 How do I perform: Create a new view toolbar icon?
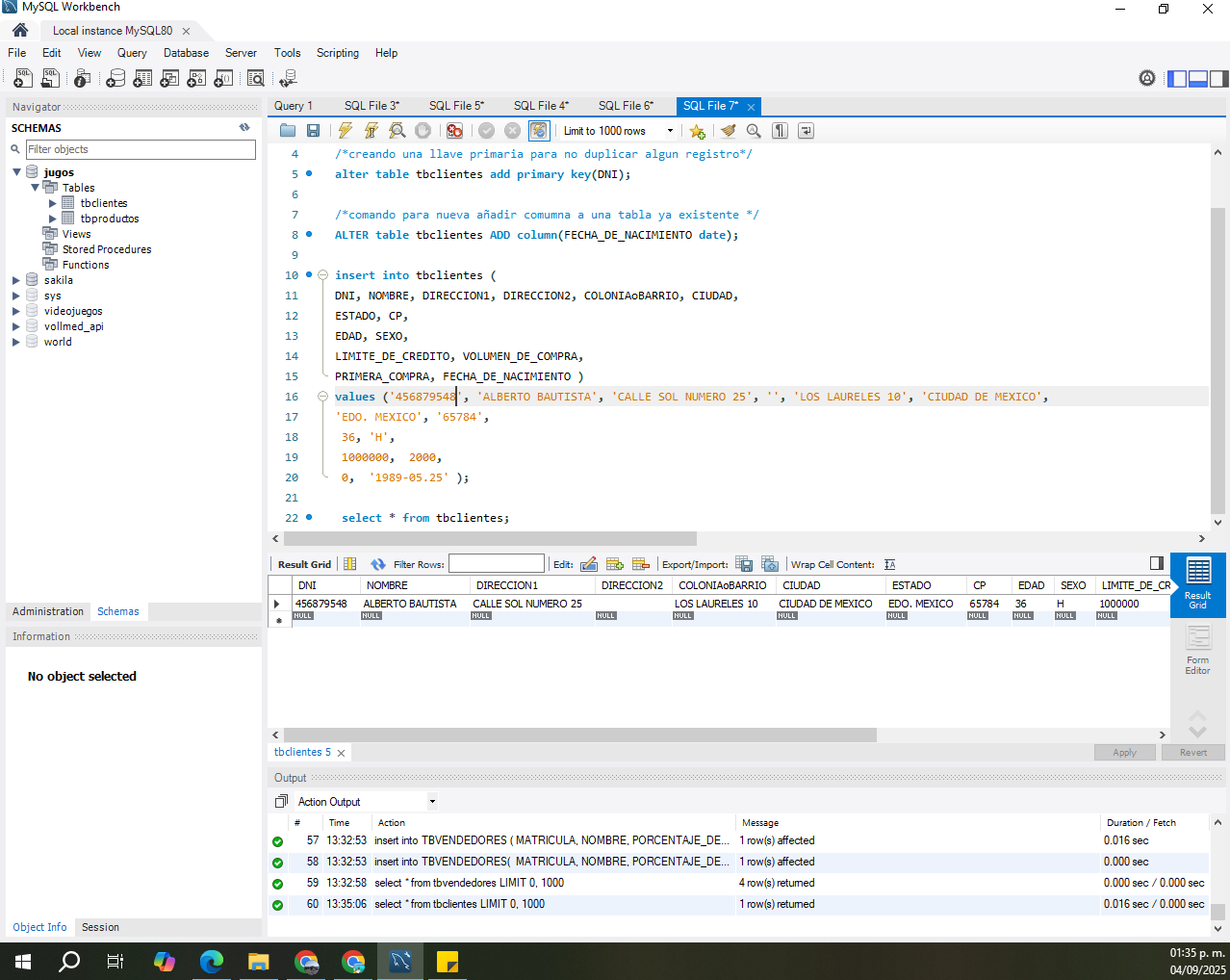(x=169, y=79)
